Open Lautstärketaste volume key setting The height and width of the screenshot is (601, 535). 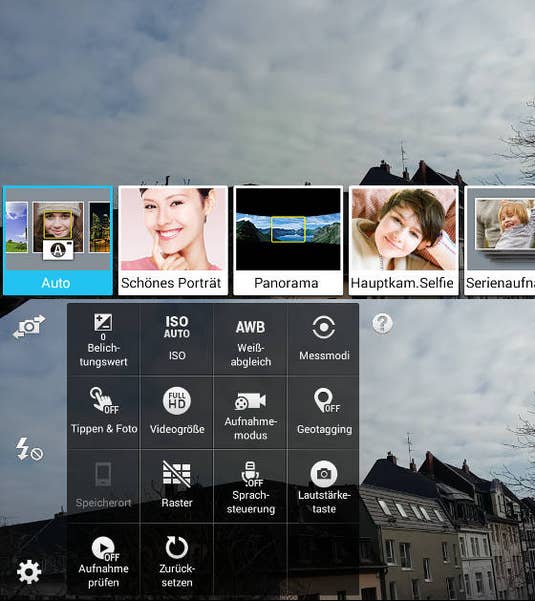point(324,487)
